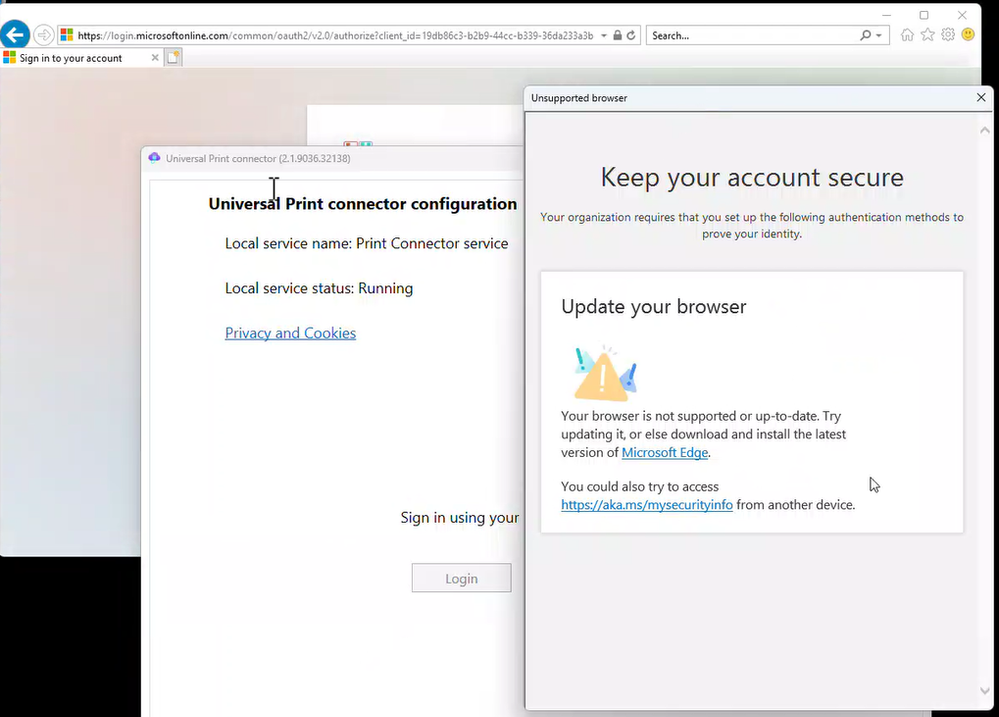Image resolution: width=999 pixels, height=717 pixels.
Task: Refresh the page with the reload icon
Action: [x=631, y=36]
